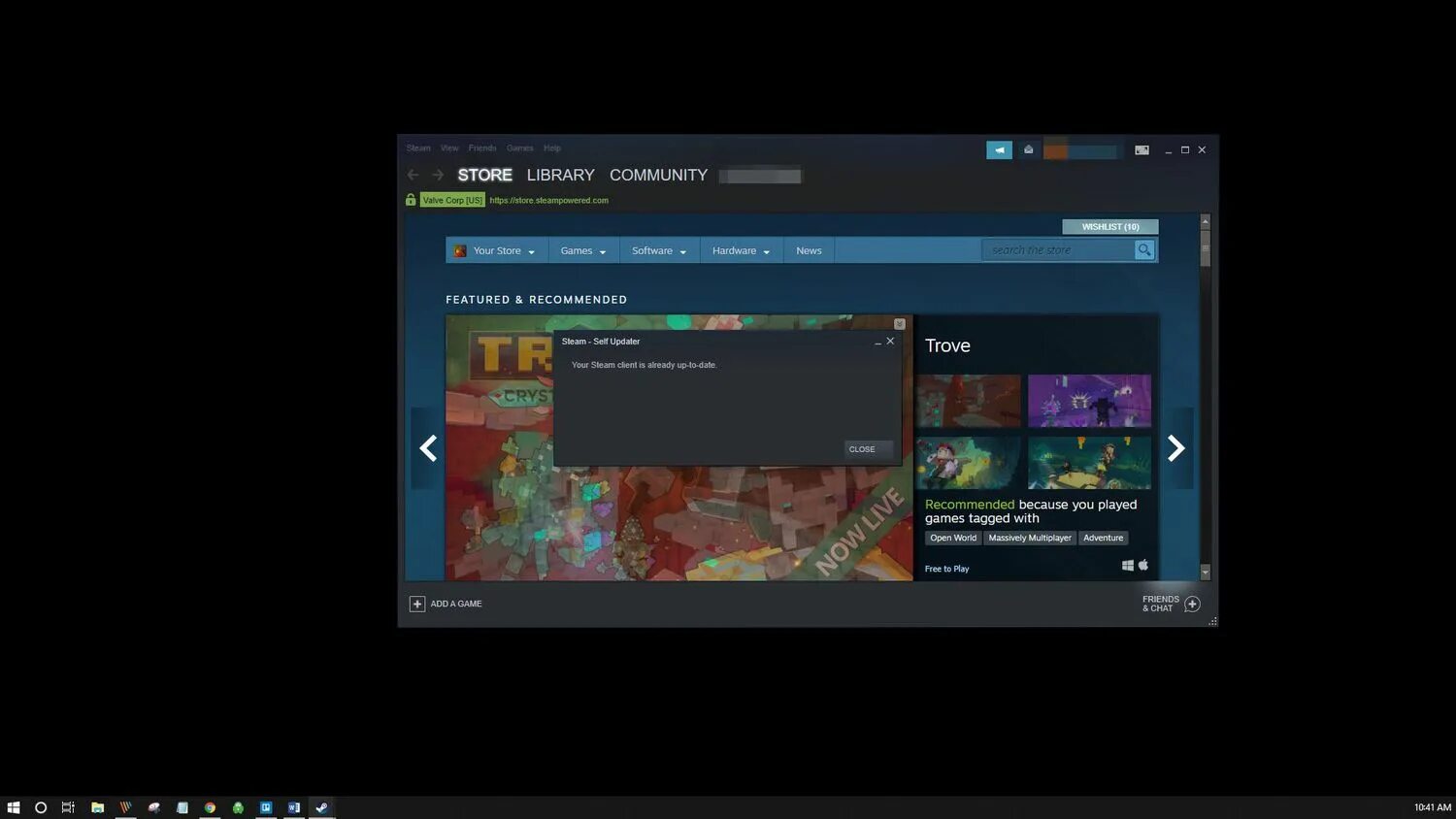Click the CLOSE button in updater dialog
The width and height of the screenshot is (1456, 819).
(868, 449)
